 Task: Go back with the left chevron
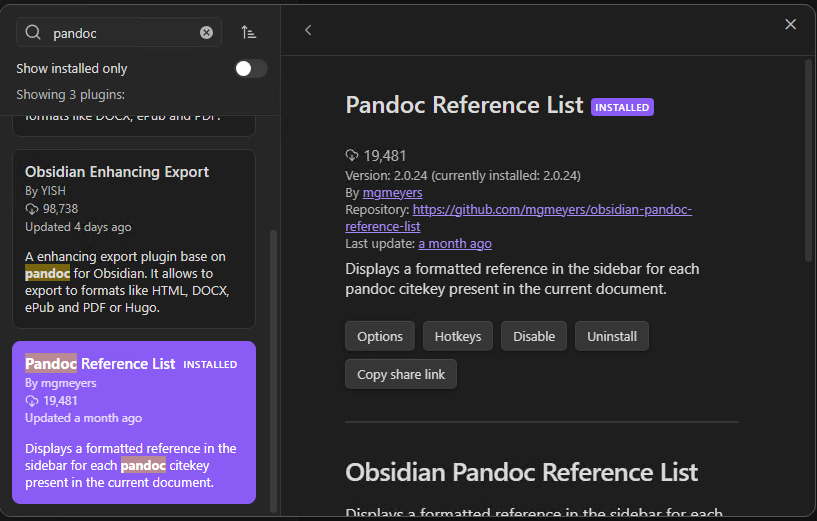point(308,30)
